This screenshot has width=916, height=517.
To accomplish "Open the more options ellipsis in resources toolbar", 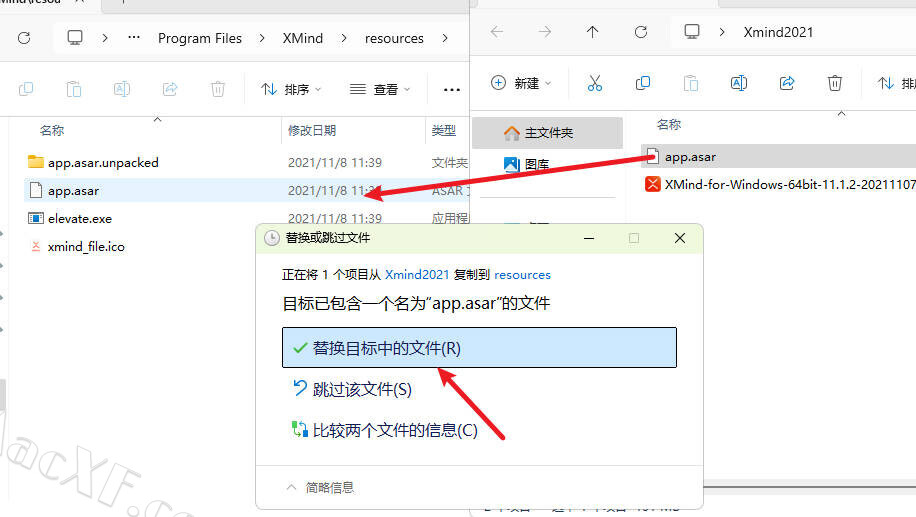I will point(452,89).
